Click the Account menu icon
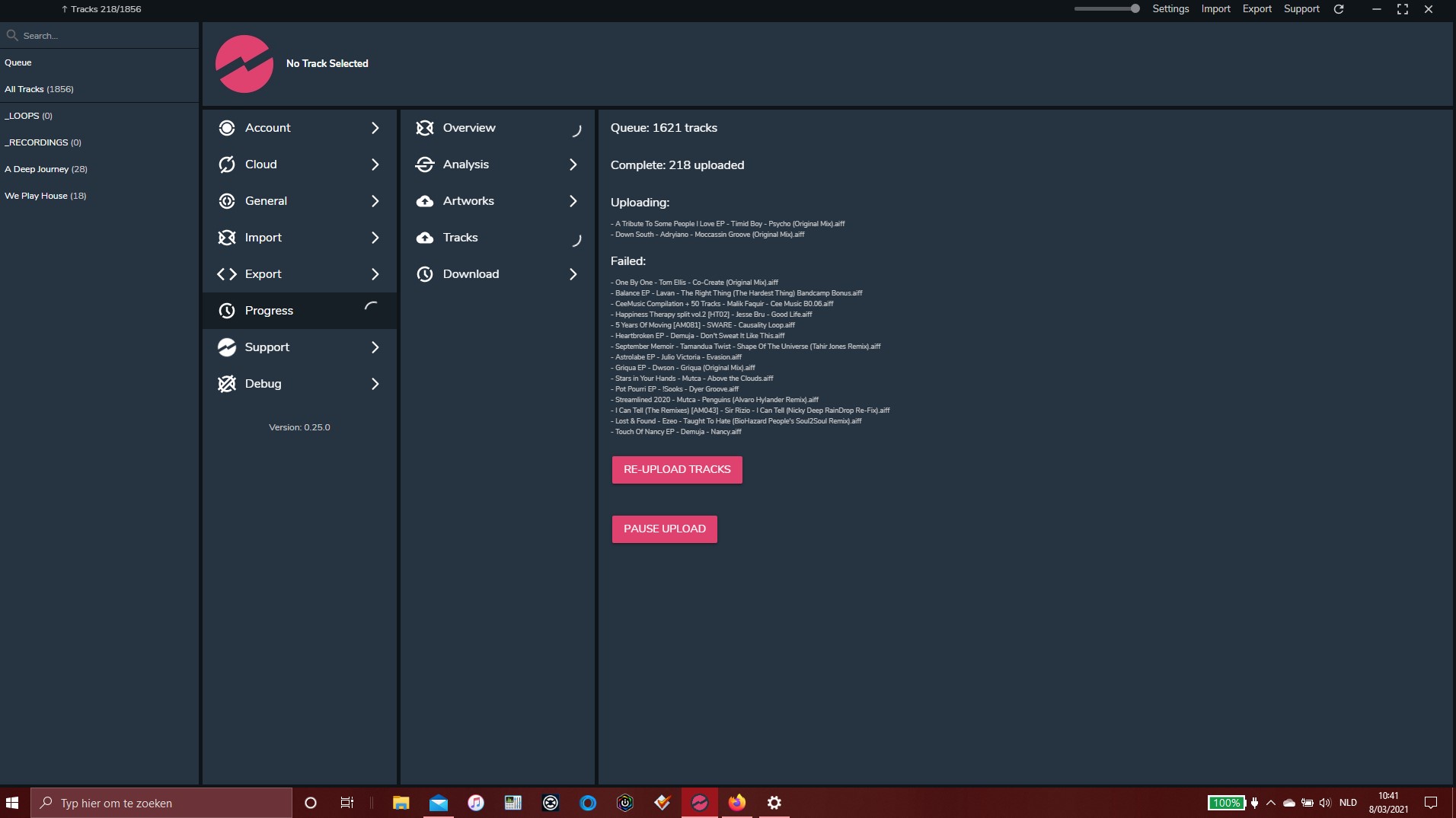This screenshot has width=1456, height=818. (x=226, y=128)
